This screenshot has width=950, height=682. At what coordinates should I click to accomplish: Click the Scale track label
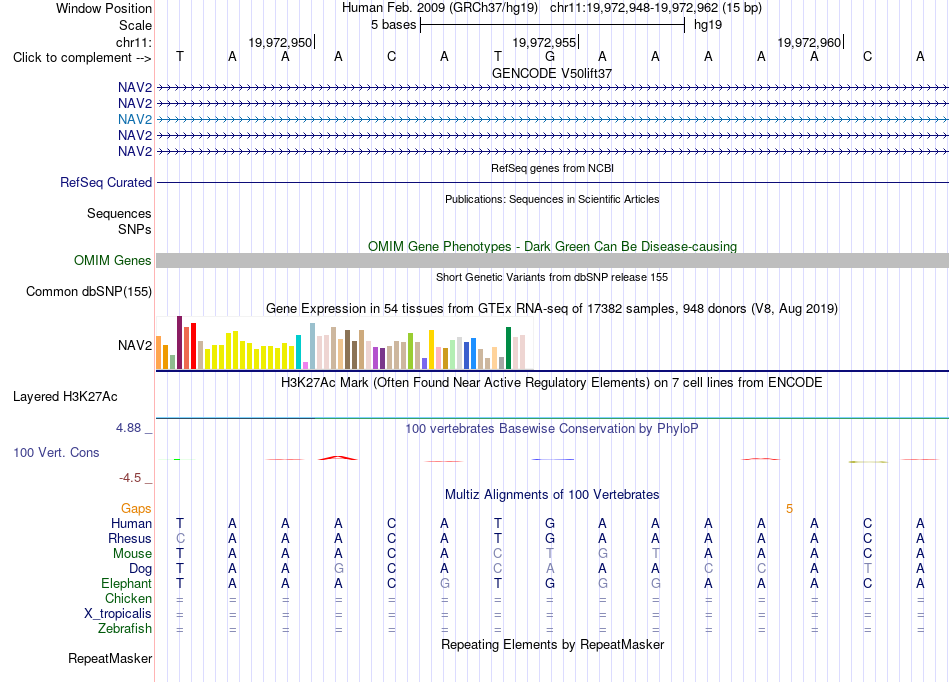click(135, 25)
